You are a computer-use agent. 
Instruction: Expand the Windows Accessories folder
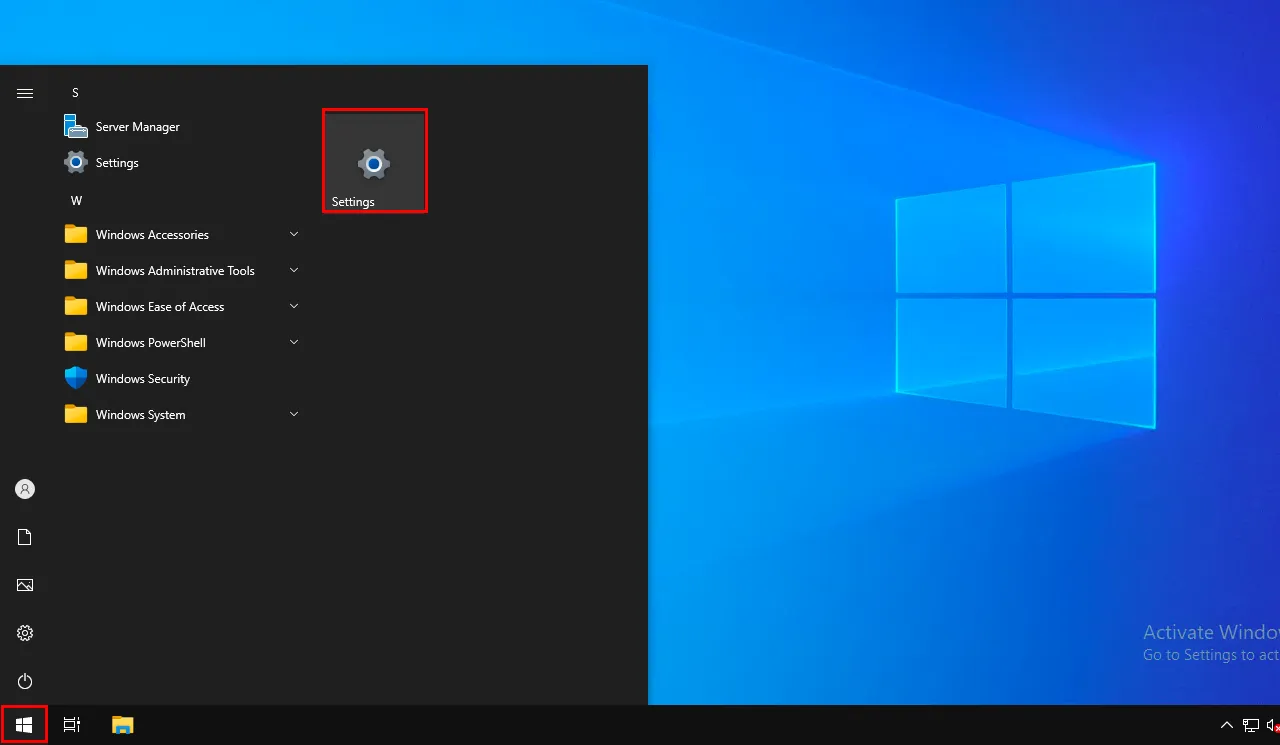(x=152, y=235)
